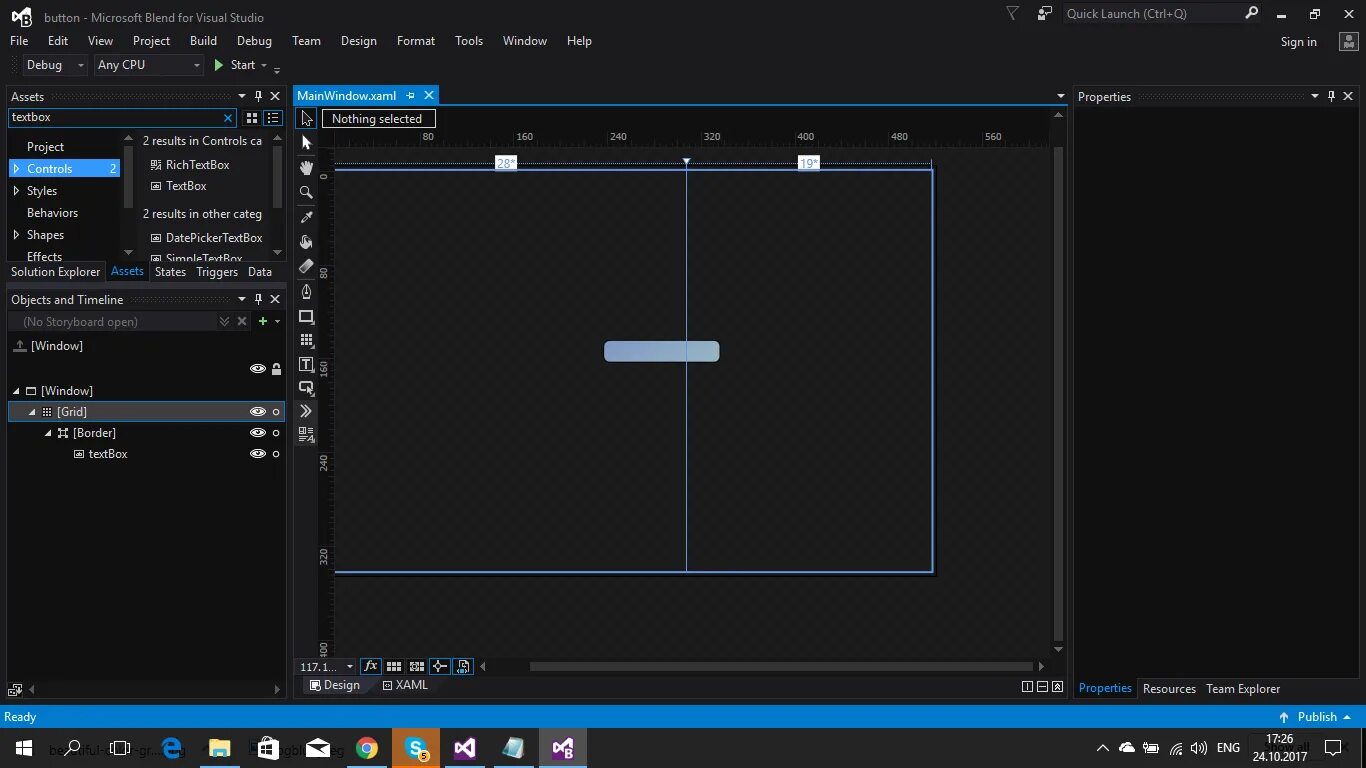Viewport: 1366px width, 768px height.
Task: Collapse the Grid tree node
Action: [32, 412]
